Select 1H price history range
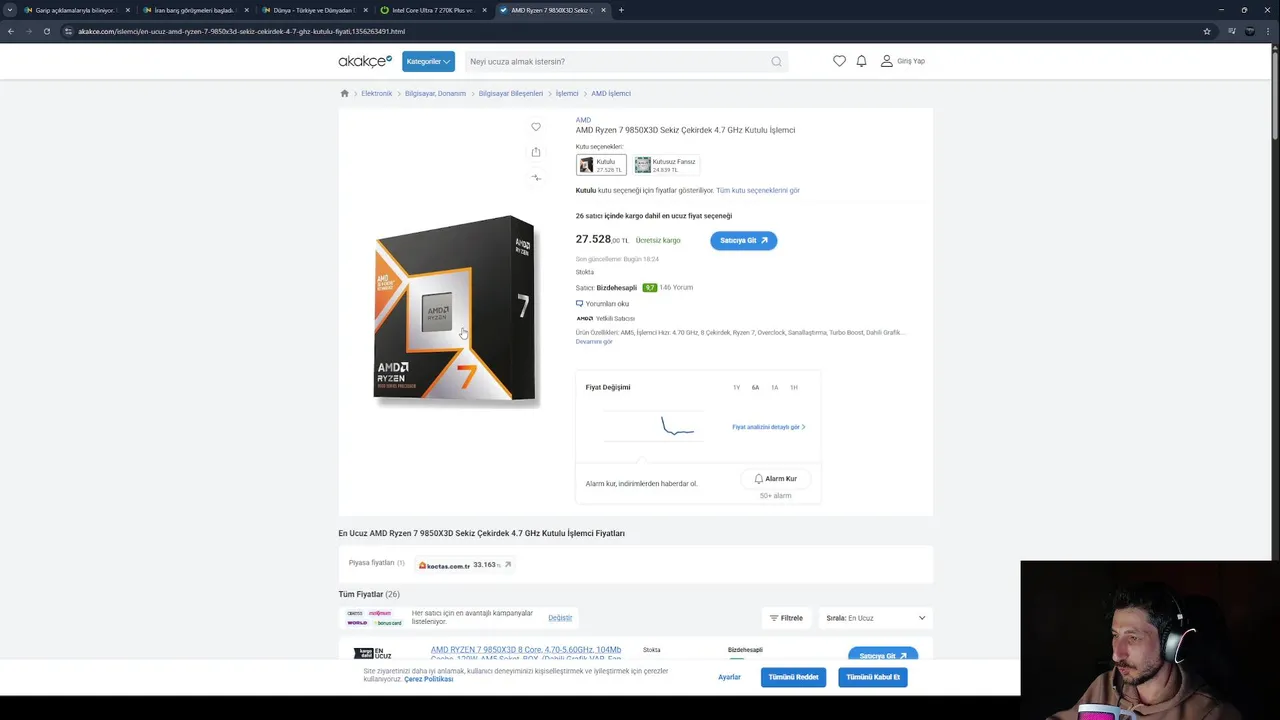This screenshot has width=1280, height=720. coord(794,388)
